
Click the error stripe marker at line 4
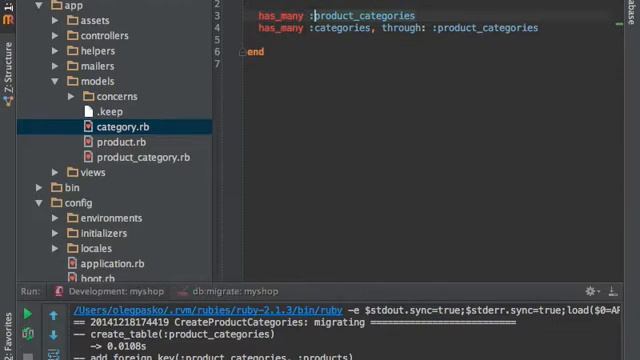point(620,24)
